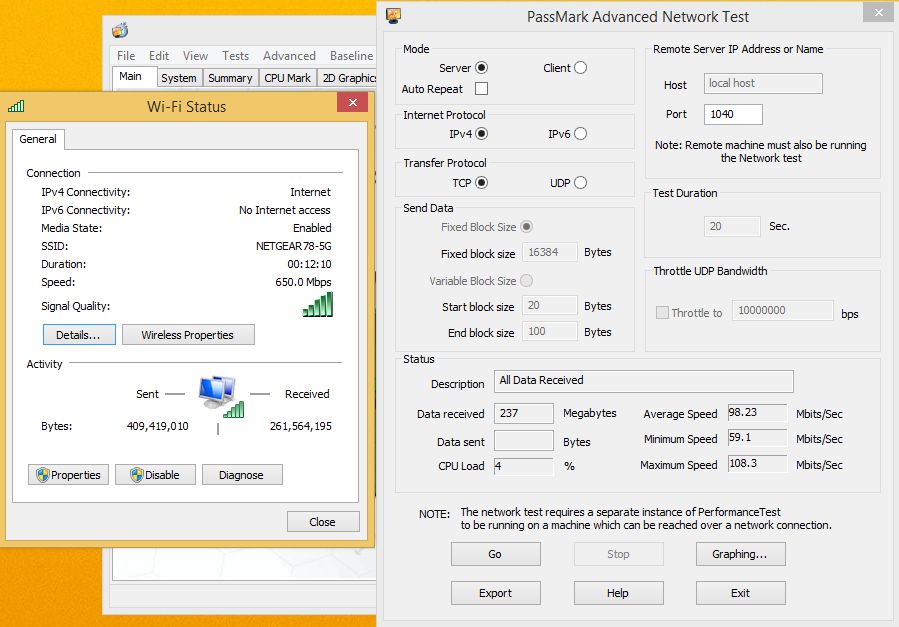Click the empty Data sent field
The width and height of the screenshot is (899, 627).
pos(523,441)
